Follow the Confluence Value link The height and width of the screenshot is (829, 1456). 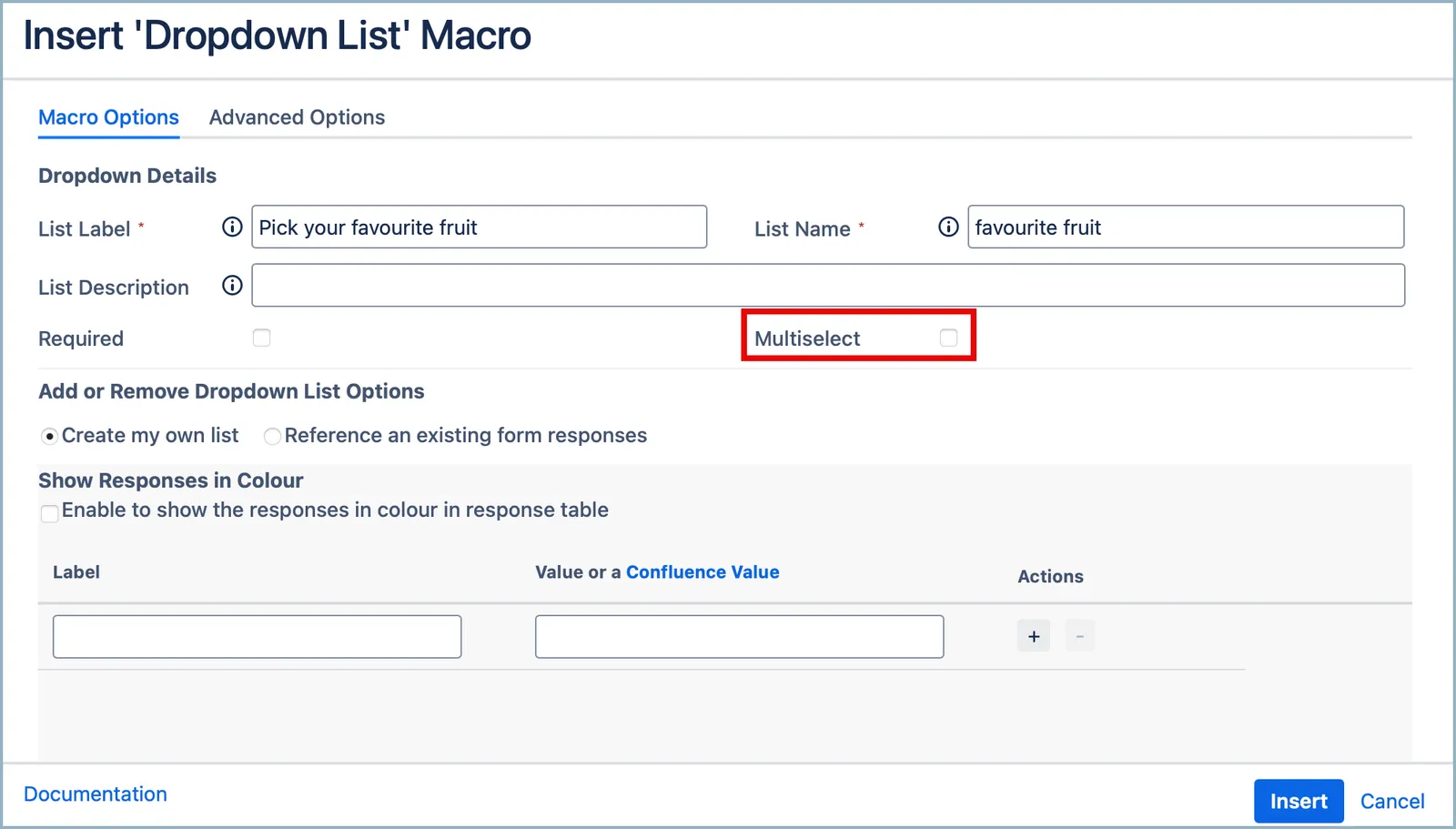pos(703,572)
